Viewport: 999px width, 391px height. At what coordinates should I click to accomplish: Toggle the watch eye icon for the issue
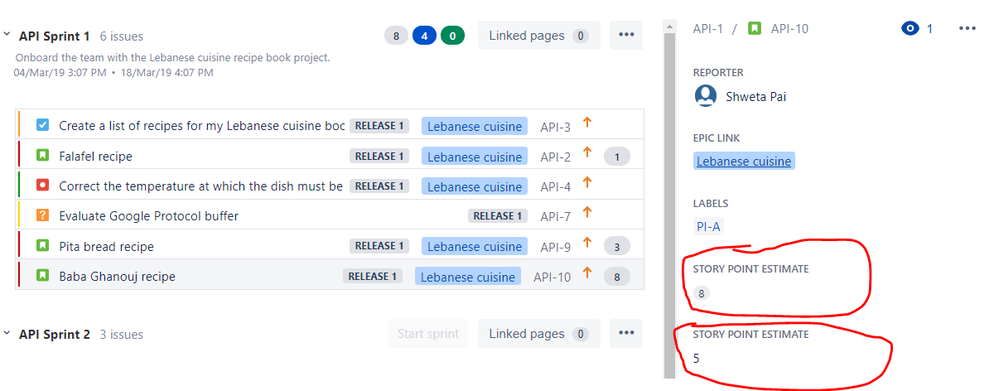click(911, 28)
